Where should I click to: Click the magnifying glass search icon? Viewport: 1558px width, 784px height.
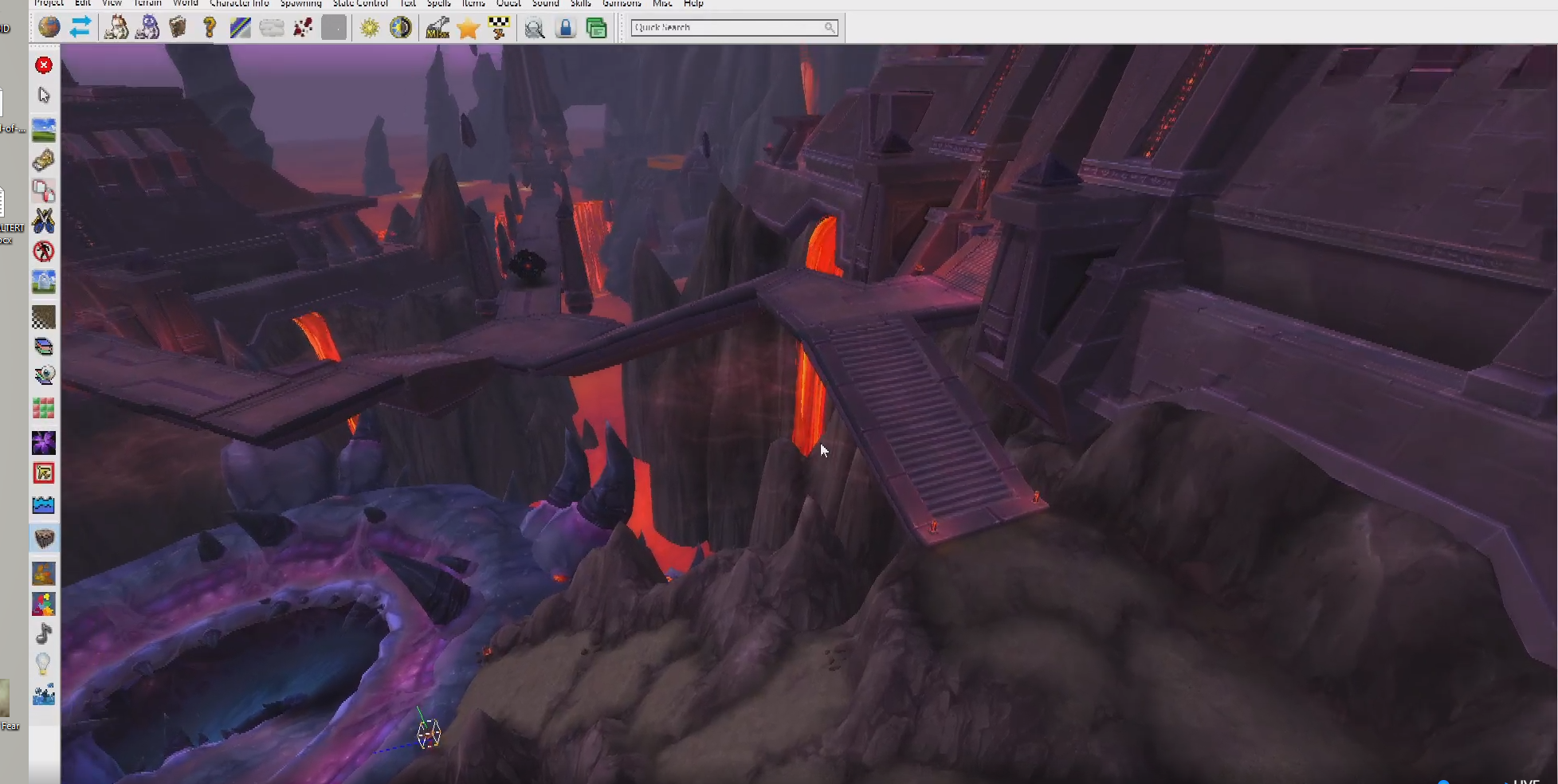point(535,29)
